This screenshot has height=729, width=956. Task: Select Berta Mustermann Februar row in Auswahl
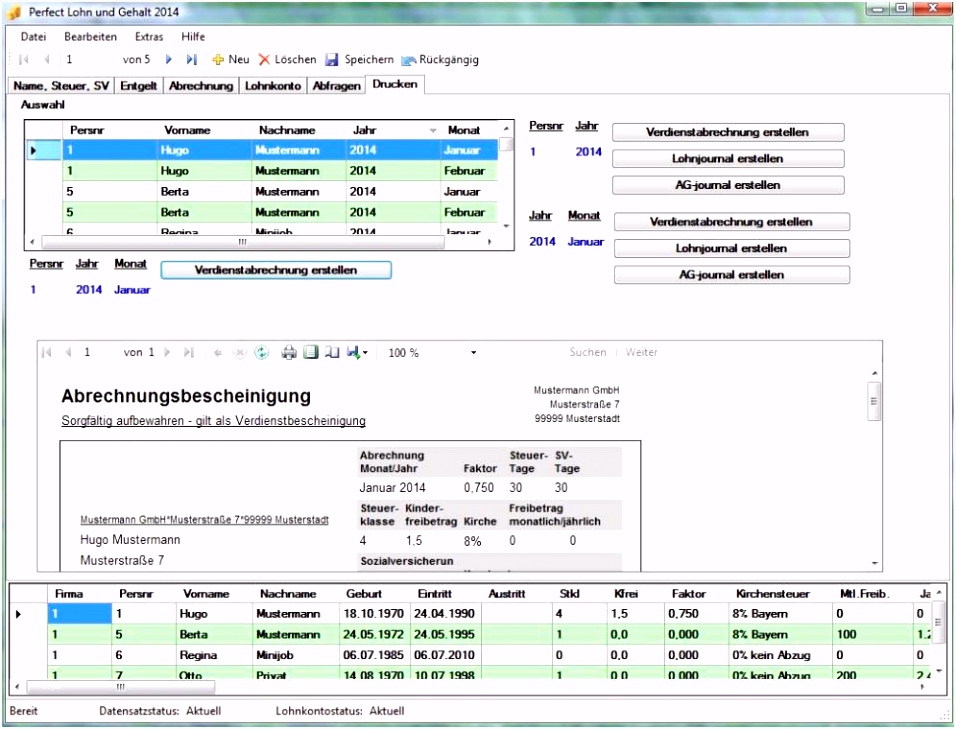[x=280, y=213]
